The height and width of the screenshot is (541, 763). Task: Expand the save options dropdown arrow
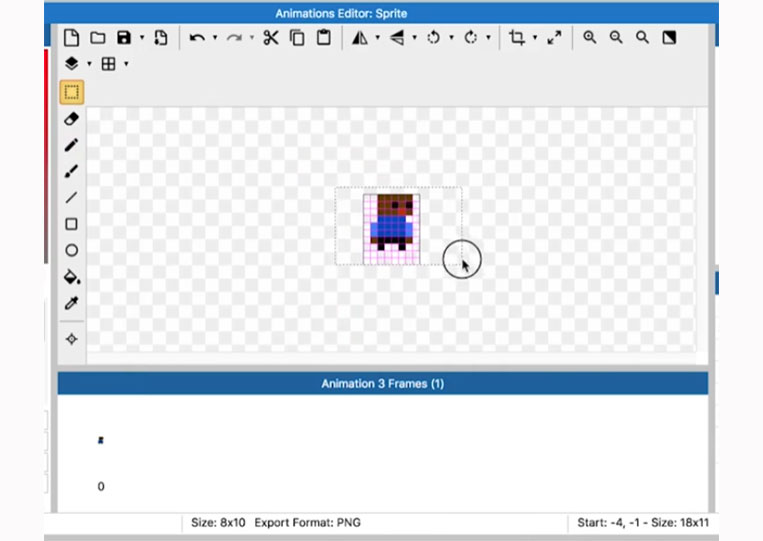pos(142,37)
